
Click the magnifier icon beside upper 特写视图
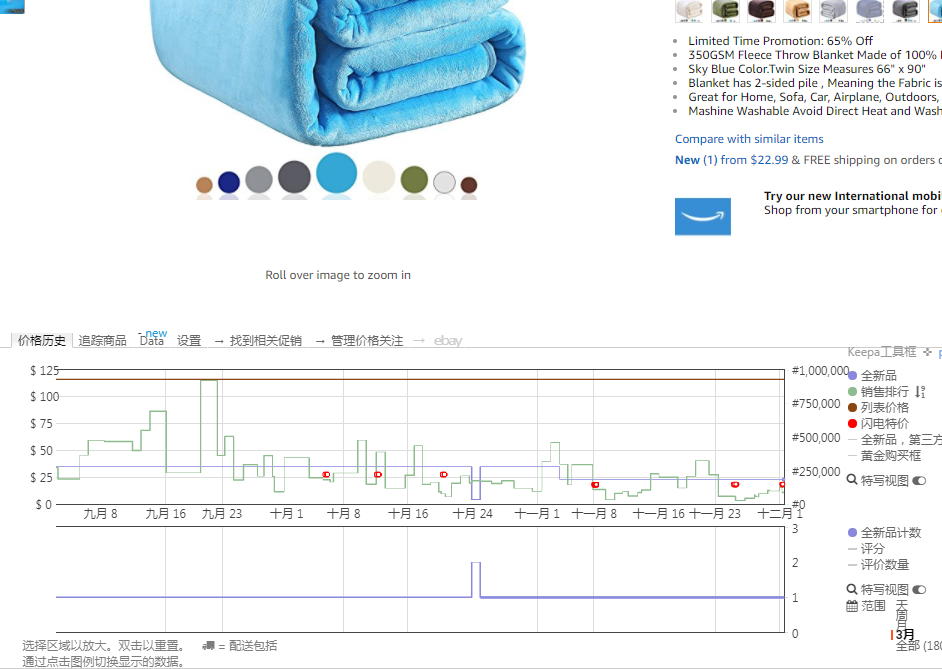click(852, 480)
